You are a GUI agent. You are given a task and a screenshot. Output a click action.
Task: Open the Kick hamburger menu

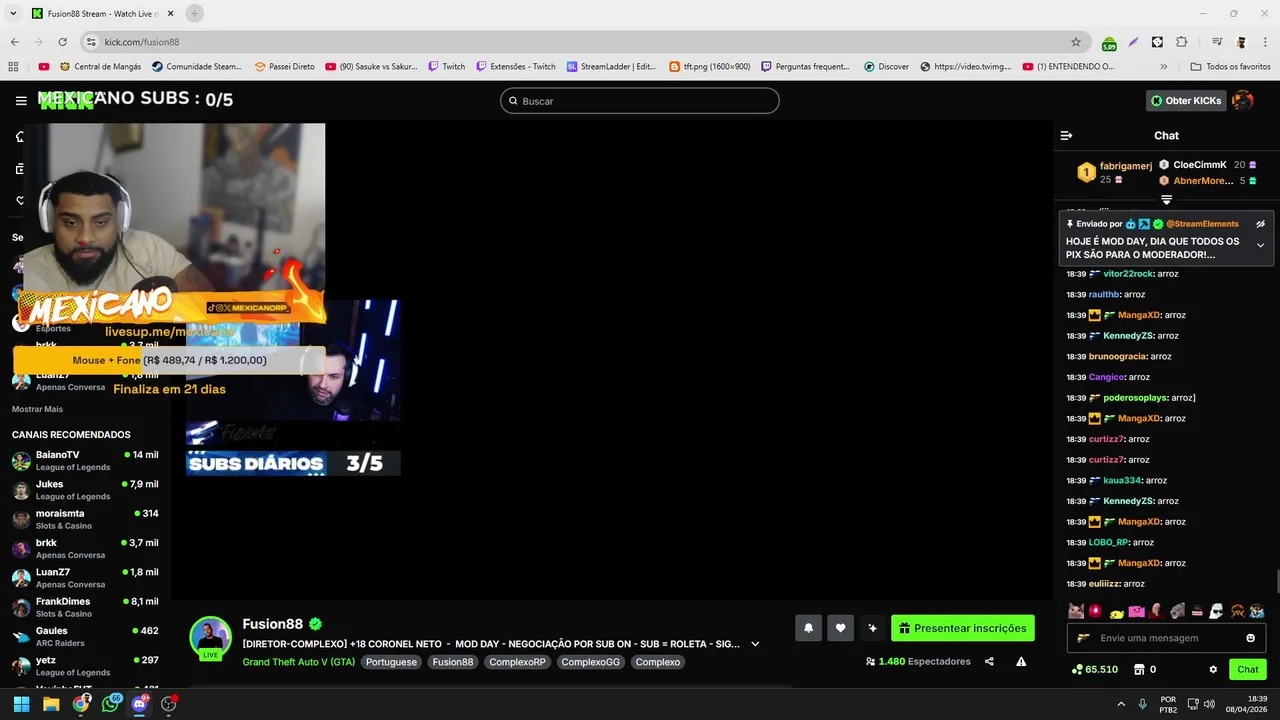pyautogui.click(x=21, y=100)
